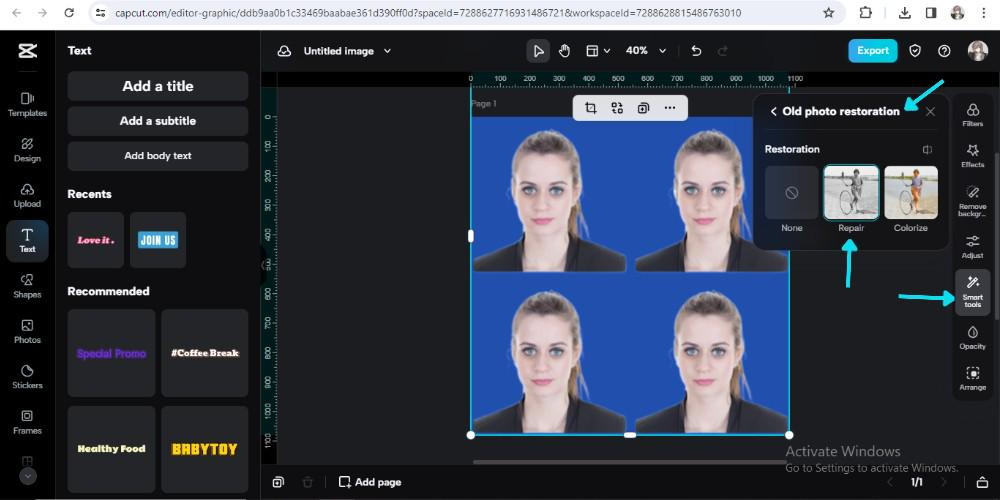
Task: Select the Text panel in sidebar
Action: (27, 241)
